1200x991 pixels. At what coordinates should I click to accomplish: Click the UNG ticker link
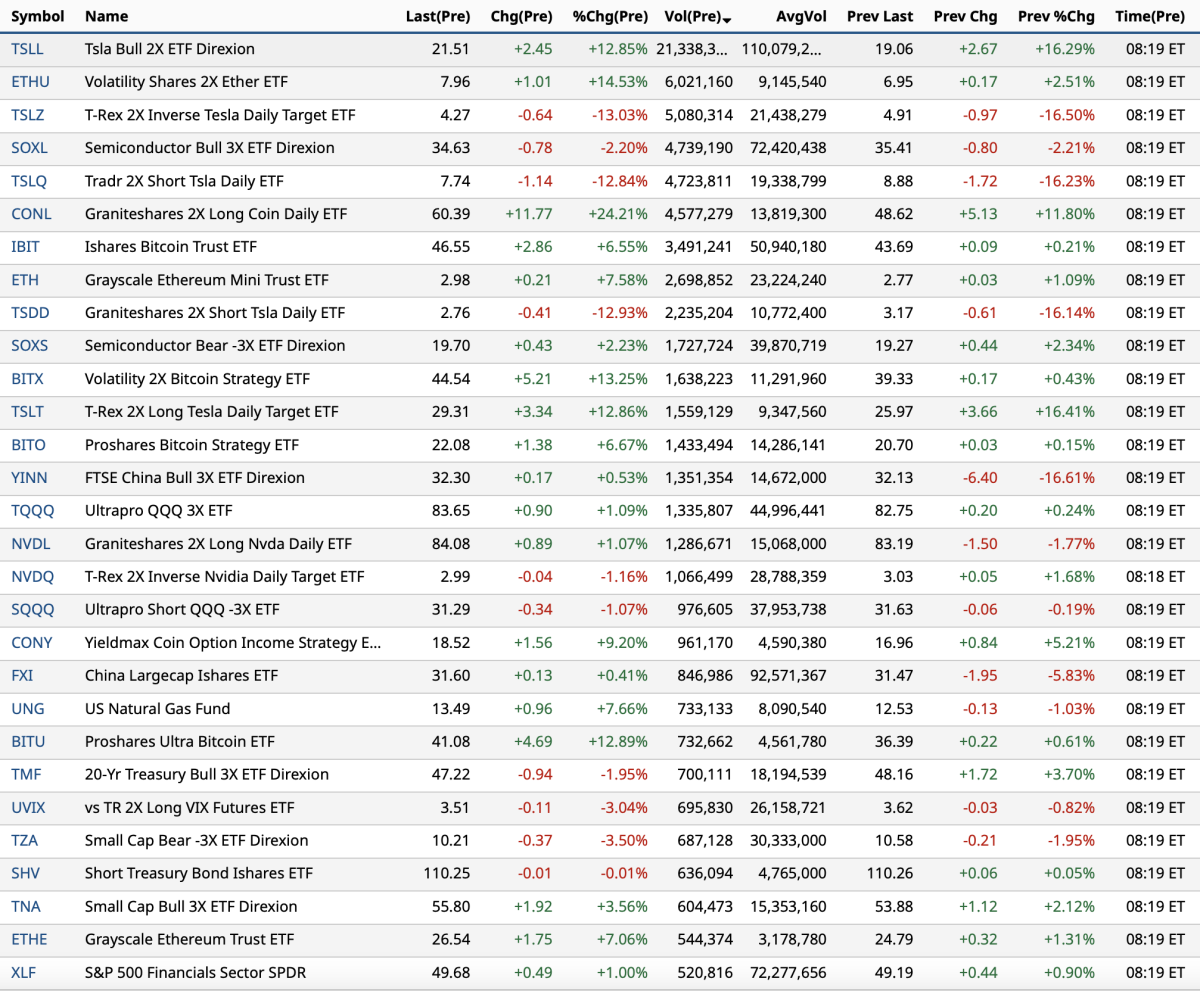click(x=27, y=709)
